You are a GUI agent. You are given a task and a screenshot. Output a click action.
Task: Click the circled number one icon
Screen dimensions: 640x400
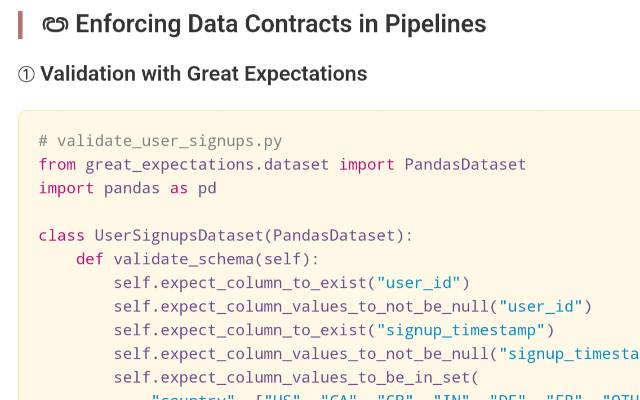click(27, 74)
